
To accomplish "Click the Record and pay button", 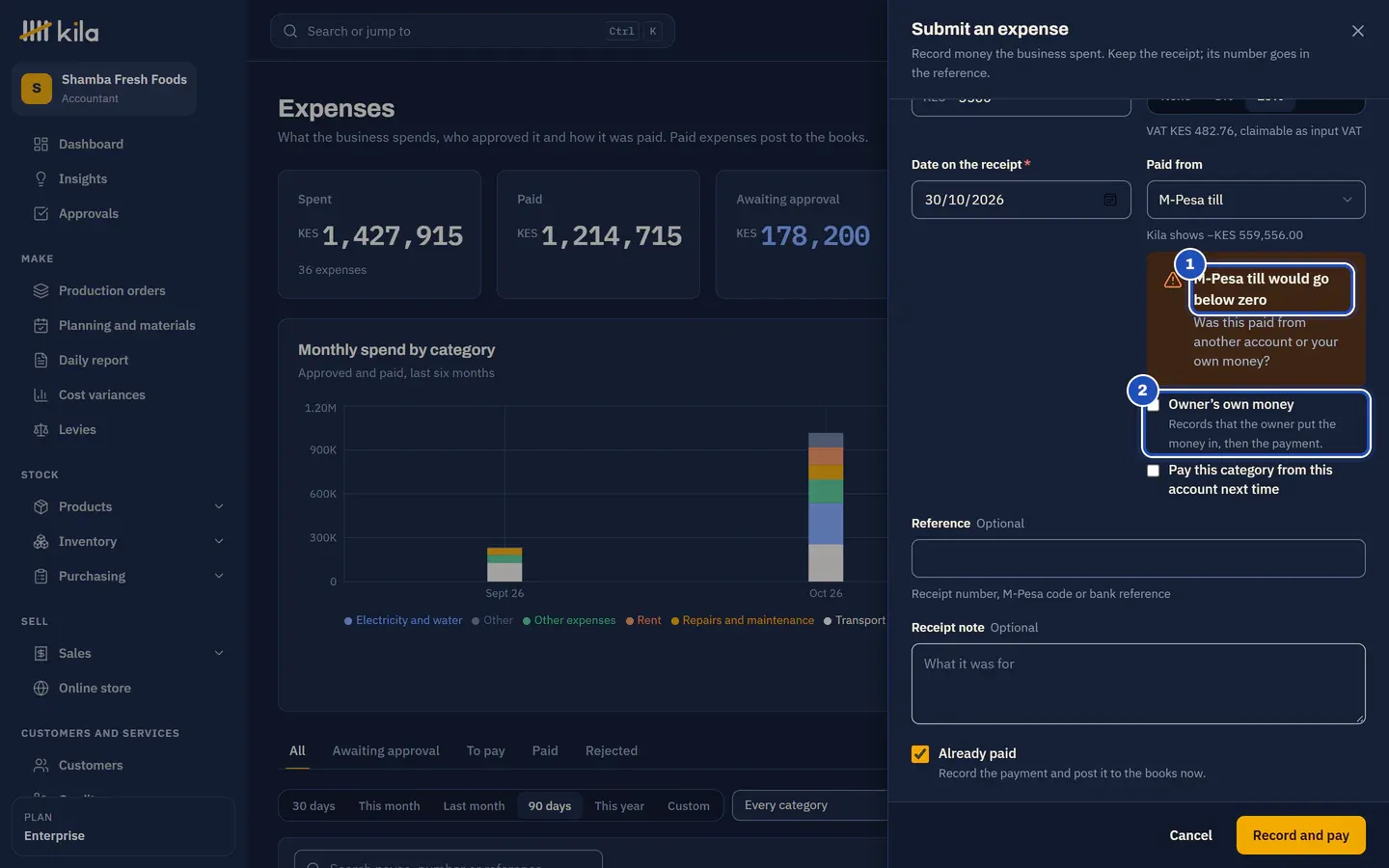I will click(1301, 836).
